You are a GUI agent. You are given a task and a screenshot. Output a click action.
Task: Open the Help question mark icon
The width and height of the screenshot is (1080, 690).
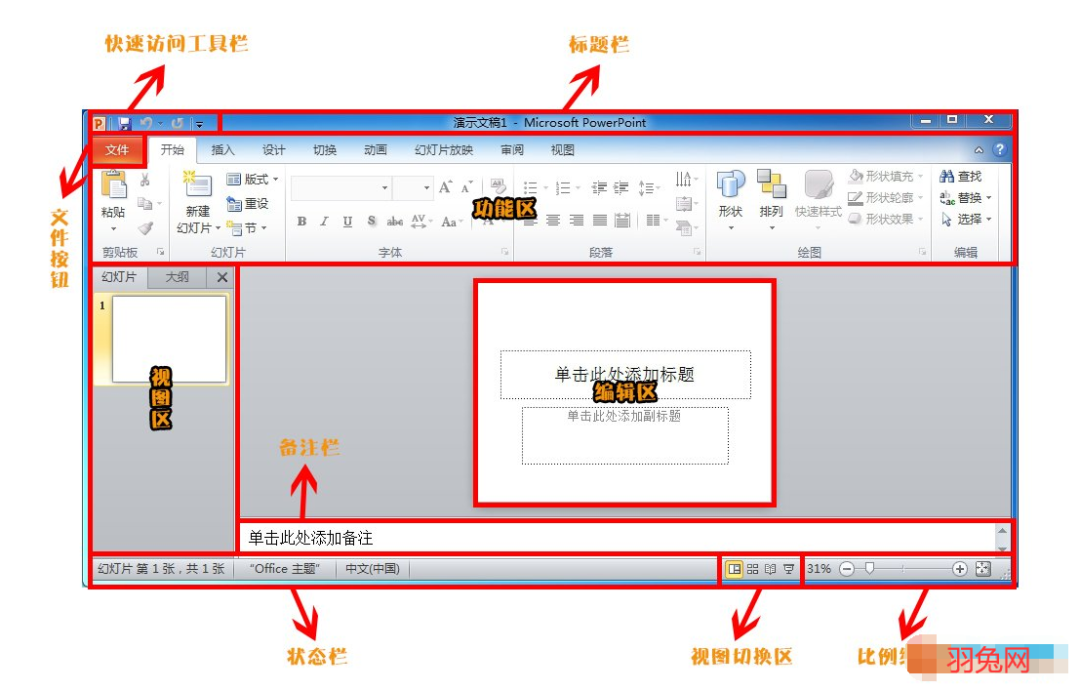999,149
